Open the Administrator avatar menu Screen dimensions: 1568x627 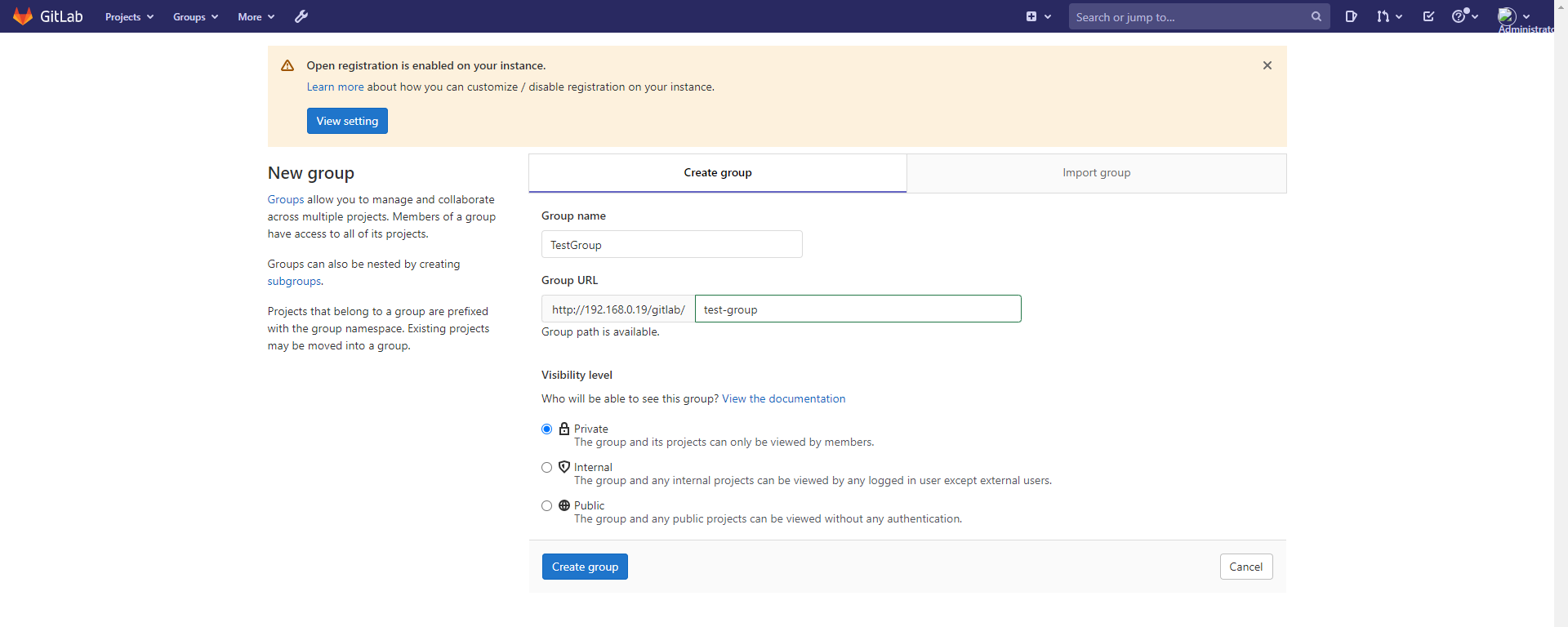[1514, 16]
